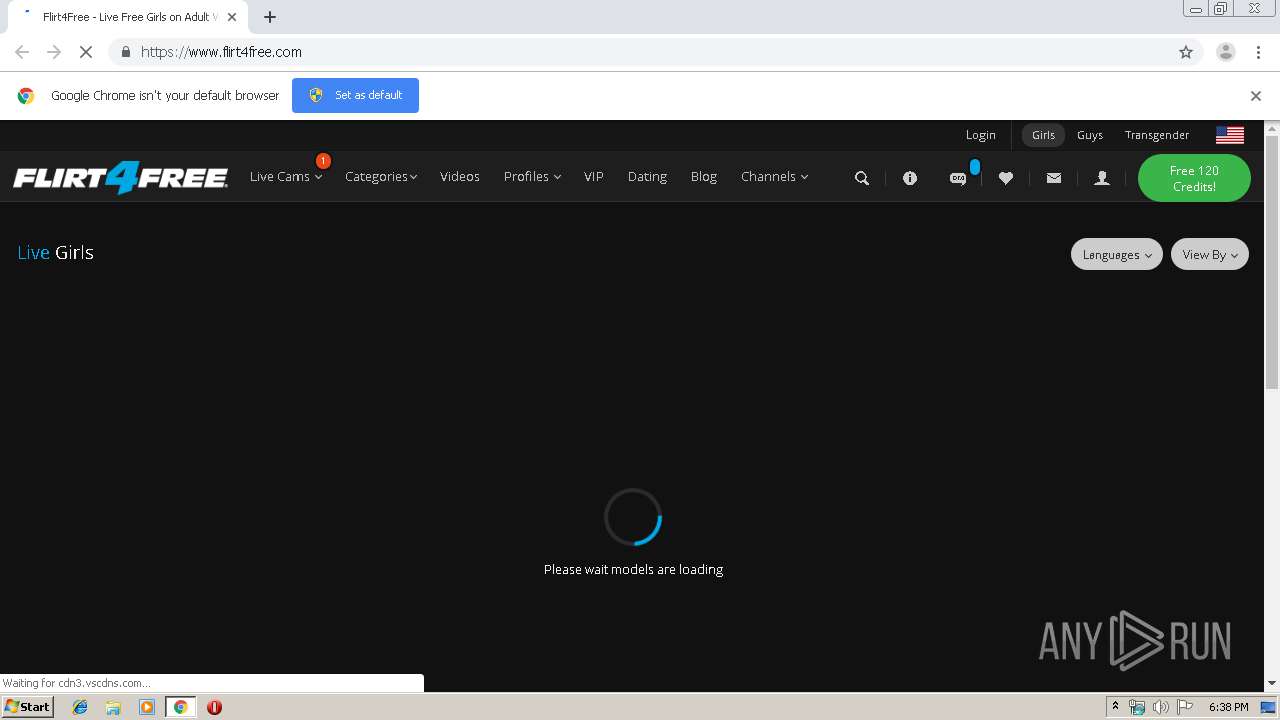The width and height of the screenshot is (1280, 720).
Task: Open Internet Explorer from taskbar
Action: click(x=80, y=707)
